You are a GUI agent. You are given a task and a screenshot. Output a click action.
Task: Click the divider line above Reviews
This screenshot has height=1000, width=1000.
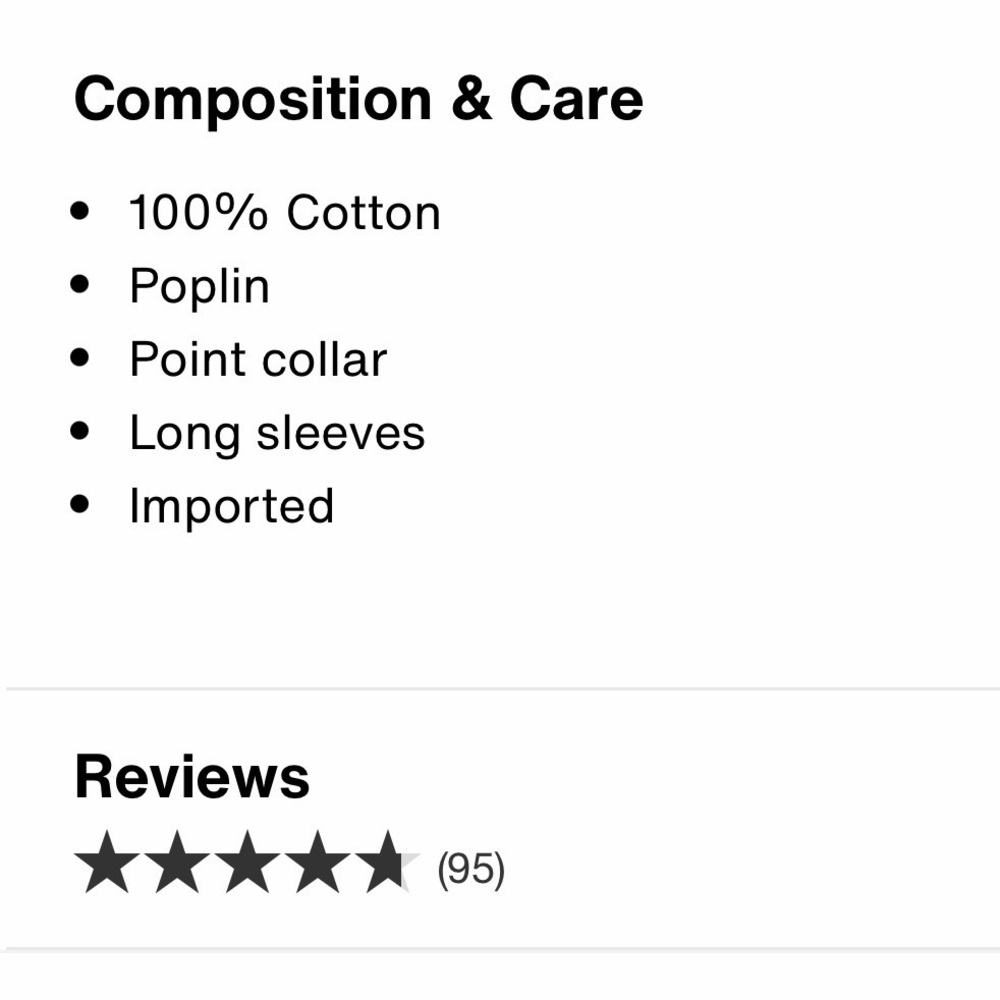[x=503, y=689]
